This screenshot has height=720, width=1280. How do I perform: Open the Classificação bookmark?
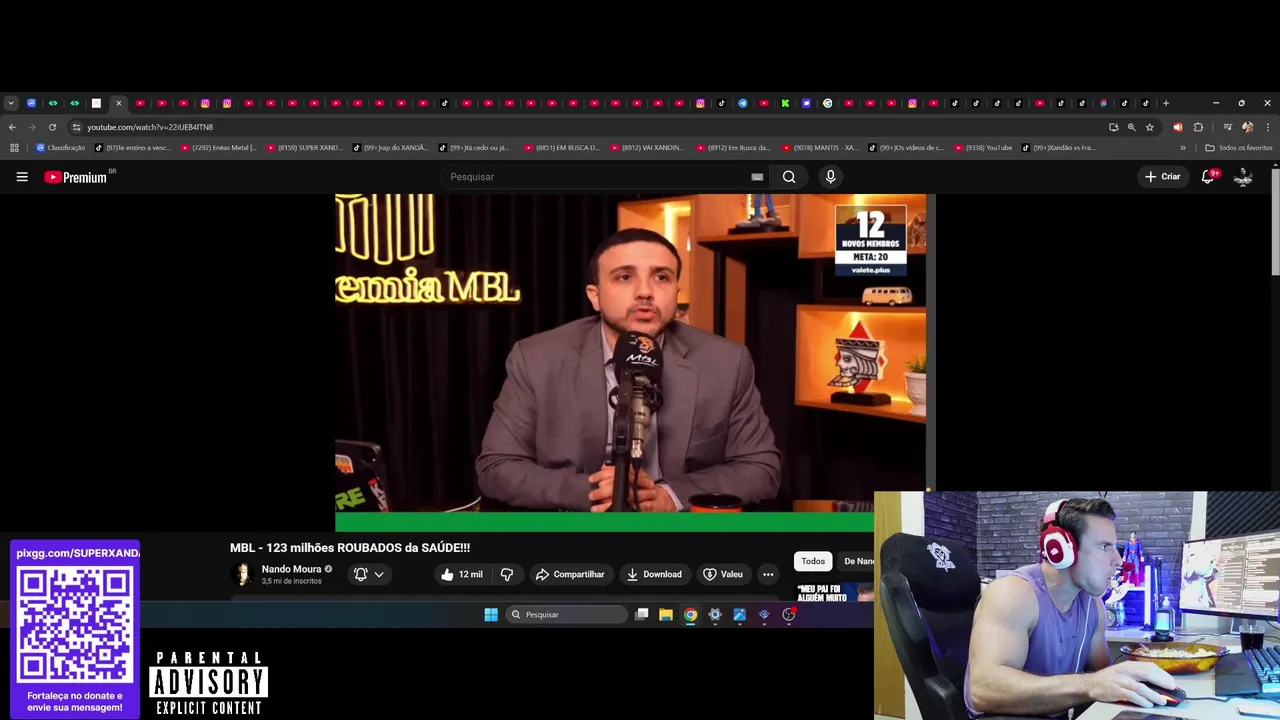[x=61, y=148]
